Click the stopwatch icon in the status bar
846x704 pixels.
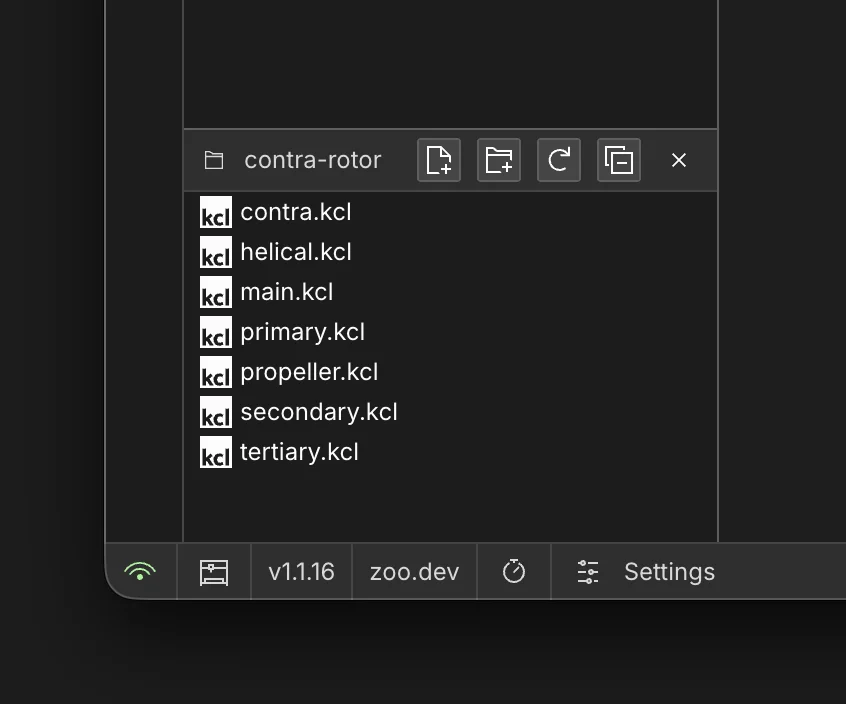(513, 571)
